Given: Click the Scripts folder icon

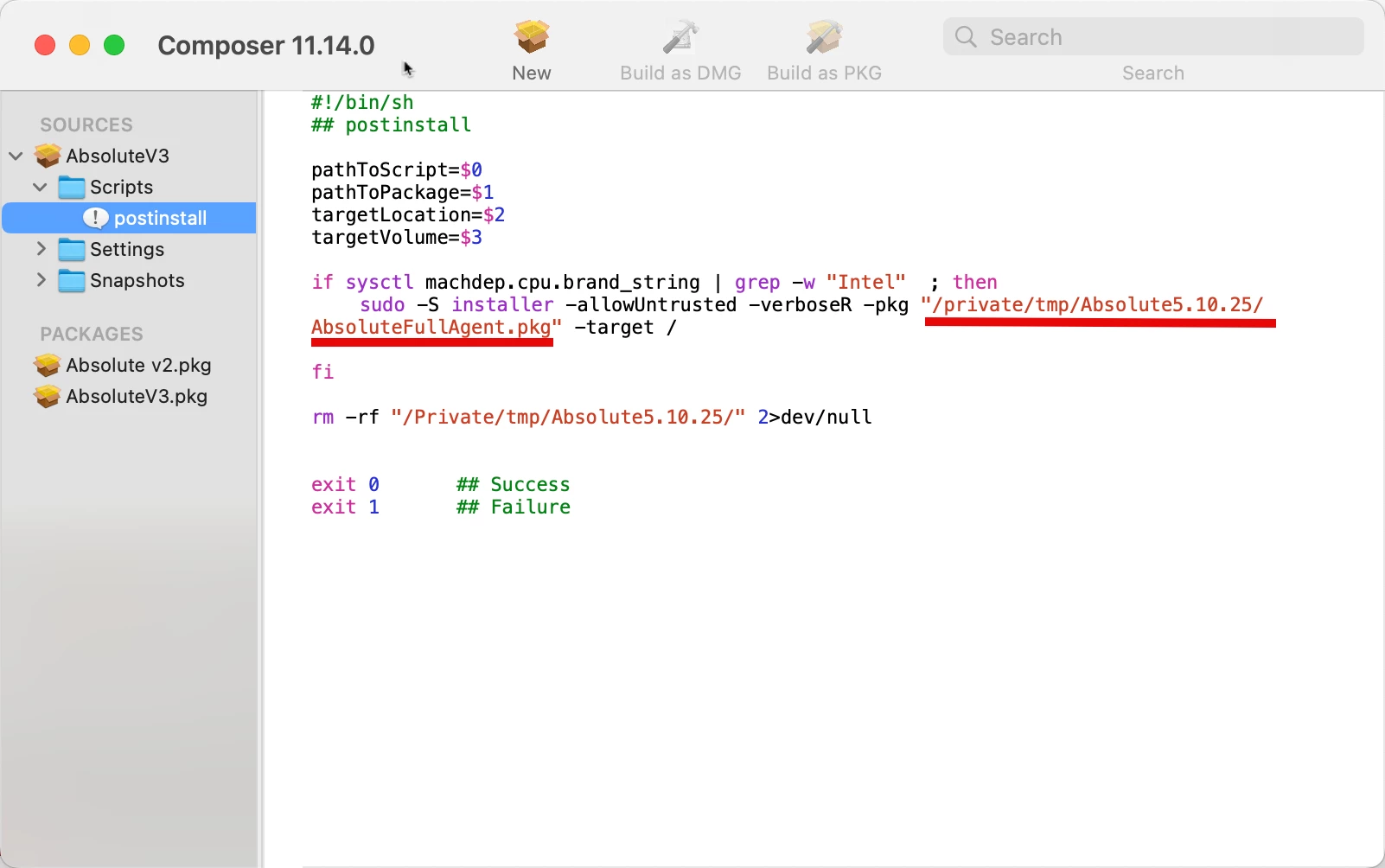Looking at the screenshot, I should click(72, 187).
